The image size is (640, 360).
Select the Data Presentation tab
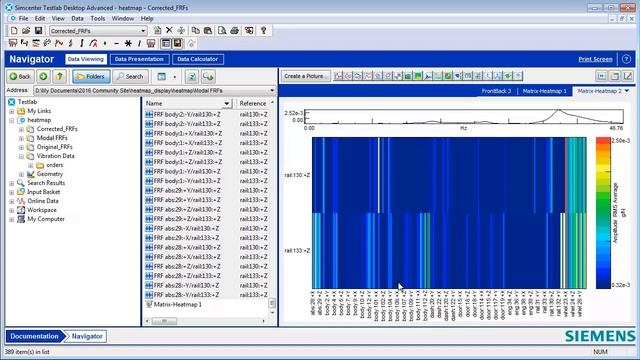[x=139, y=59]
